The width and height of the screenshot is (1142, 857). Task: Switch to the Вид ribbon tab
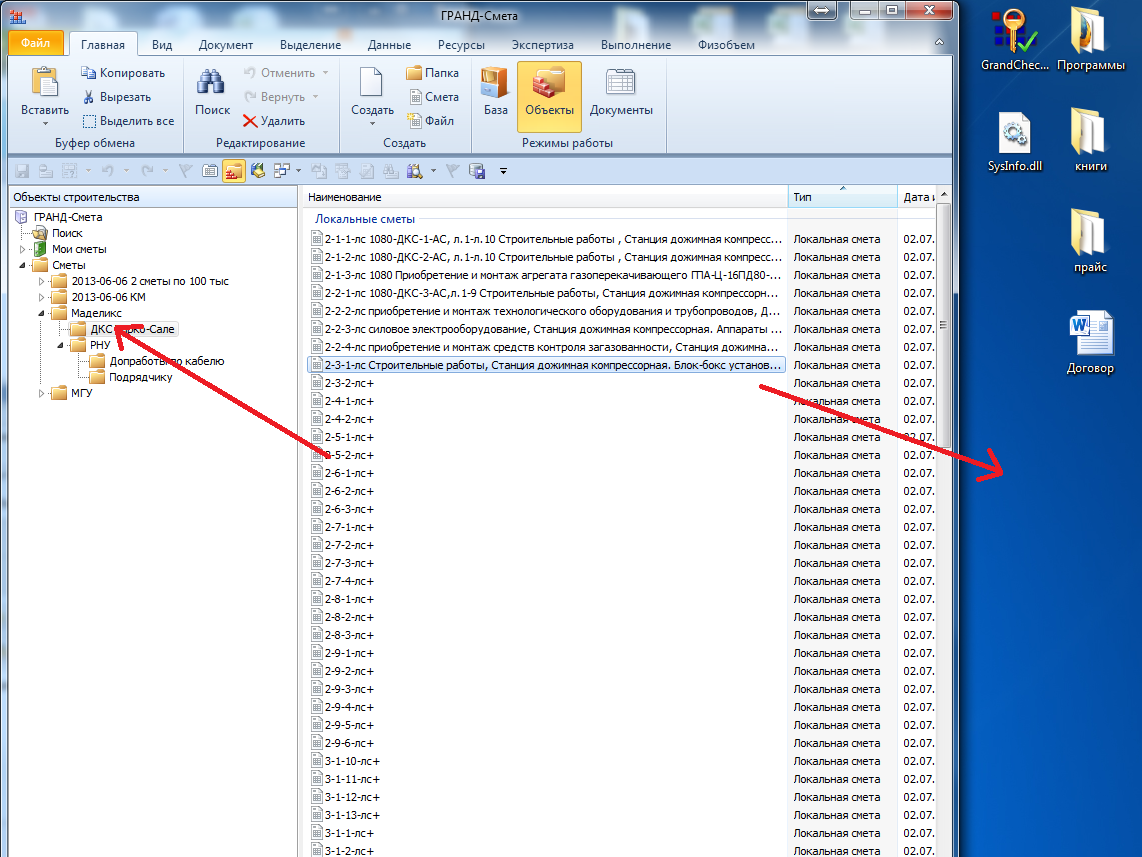coord(162,44)
